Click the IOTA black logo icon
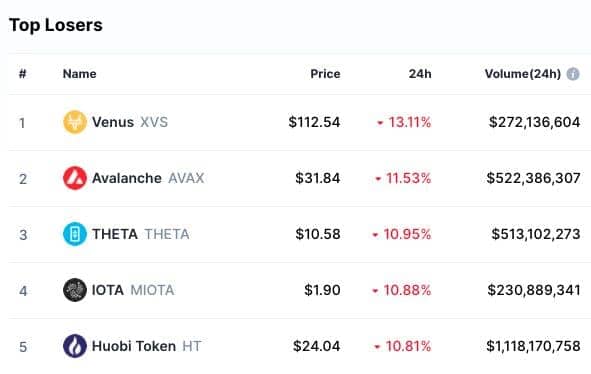591x374 pixels. (75, 290)
